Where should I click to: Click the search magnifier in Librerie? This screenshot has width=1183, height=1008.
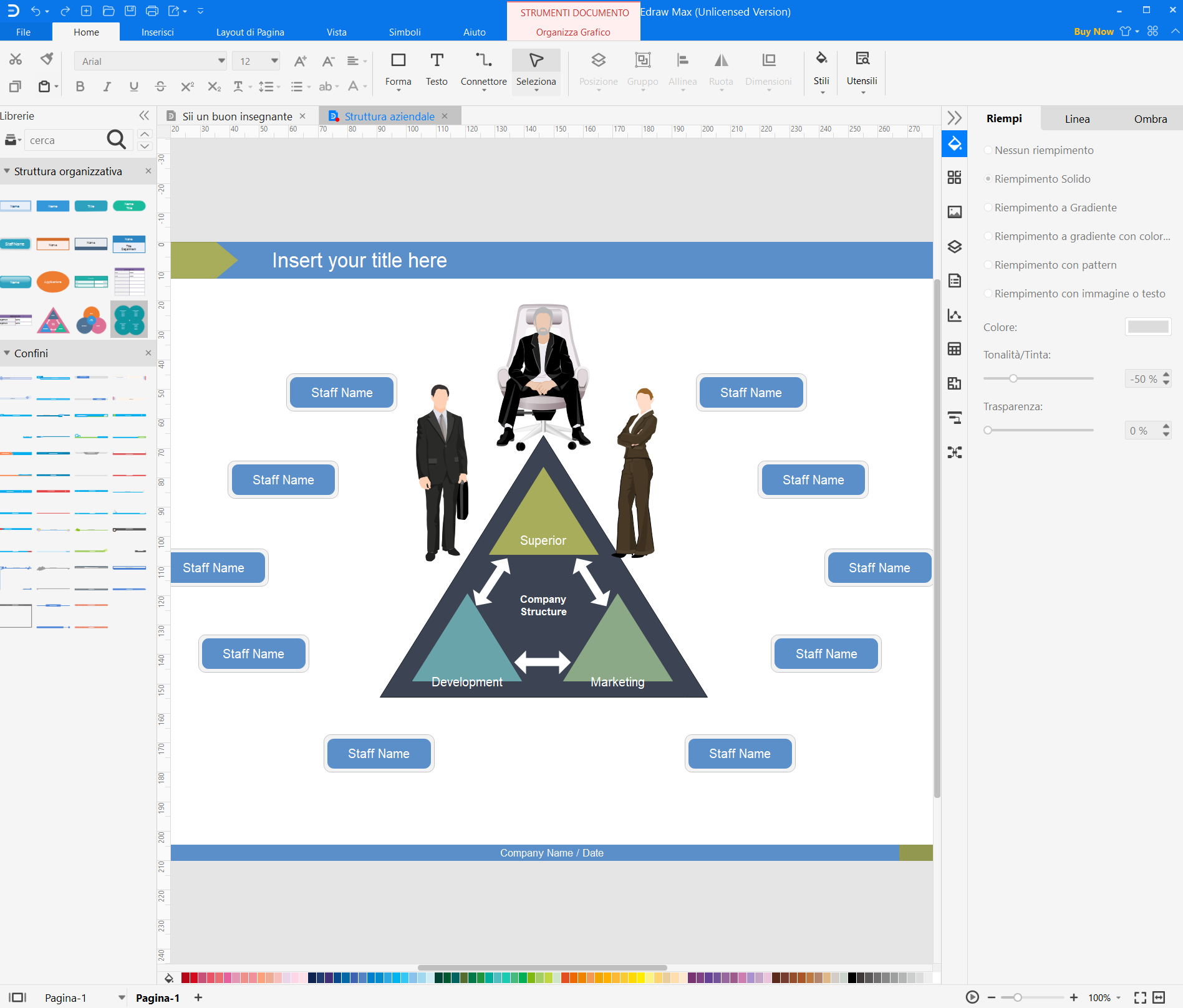point(116,140)
